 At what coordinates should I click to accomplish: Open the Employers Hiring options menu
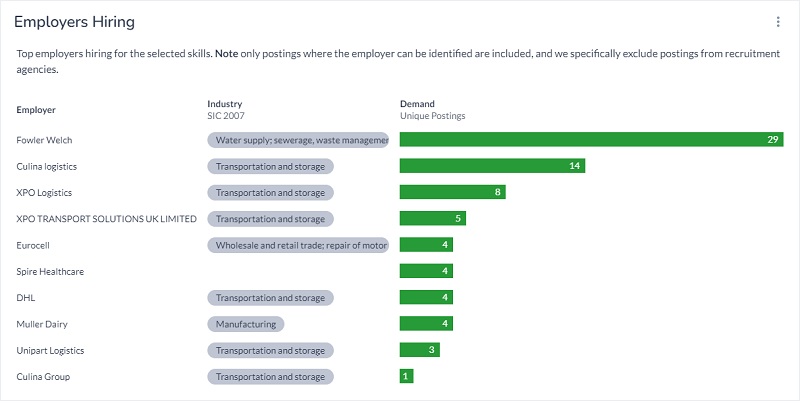click(778, 22)
